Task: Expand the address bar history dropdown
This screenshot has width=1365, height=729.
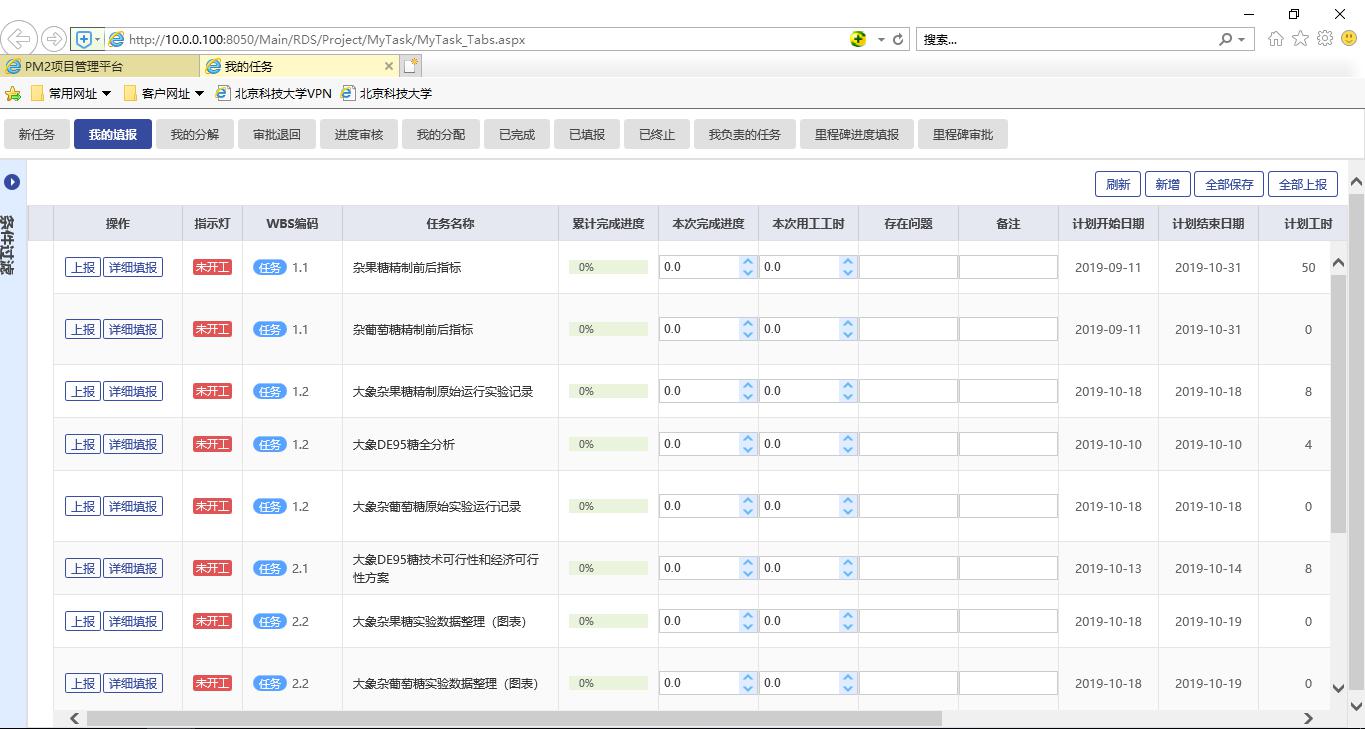Action: coord(881,39)
